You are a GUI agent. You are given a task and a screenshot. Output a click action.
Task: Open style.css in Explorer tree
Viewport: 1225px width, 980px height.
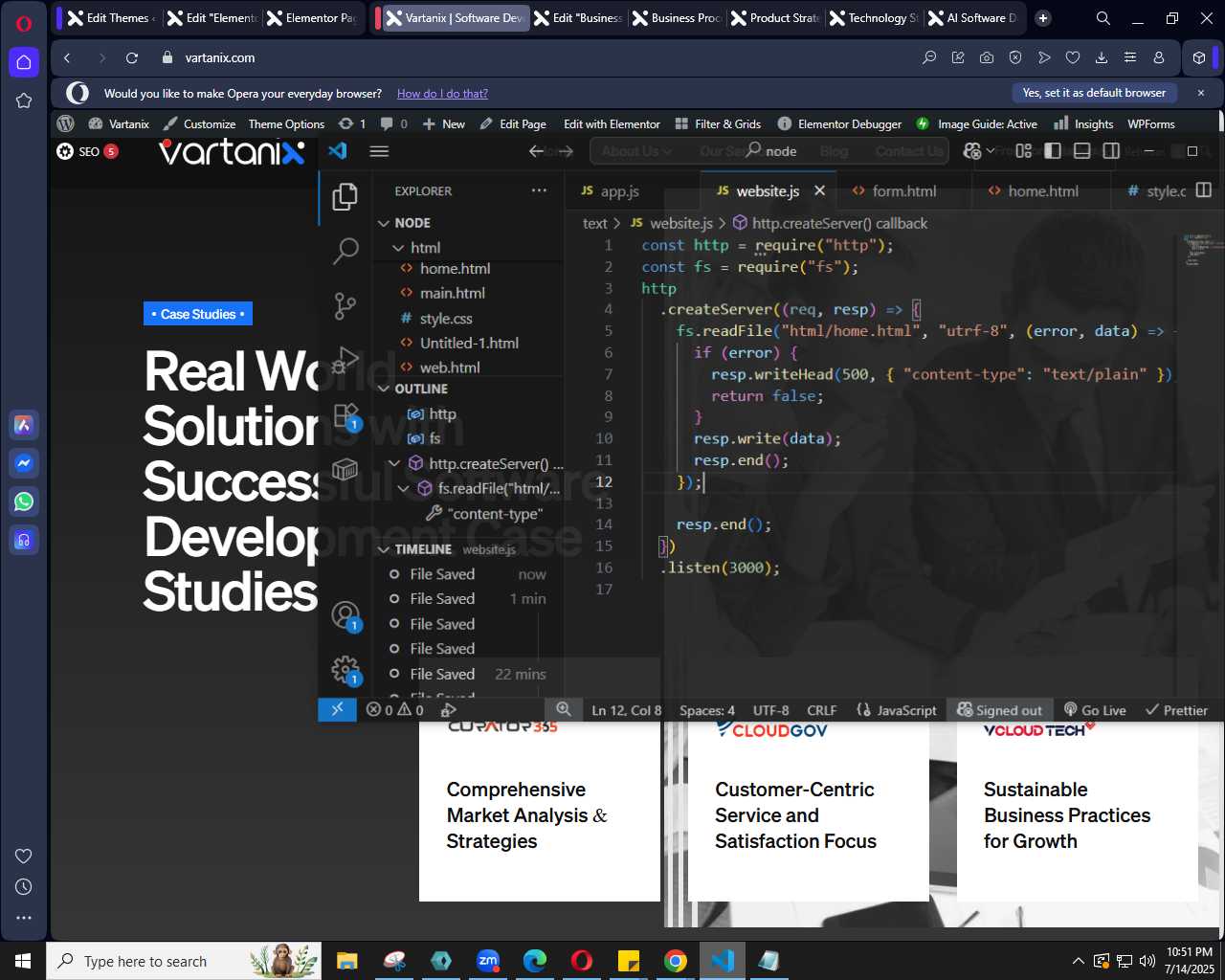445,319
